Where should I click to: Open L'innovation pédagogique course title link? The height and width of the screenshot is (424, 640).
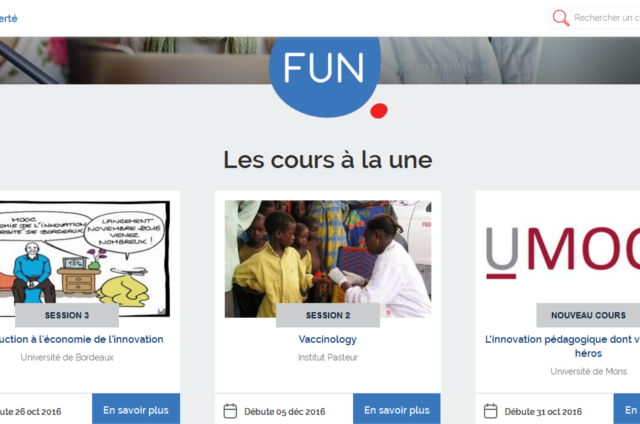click(x=562, y=346)
